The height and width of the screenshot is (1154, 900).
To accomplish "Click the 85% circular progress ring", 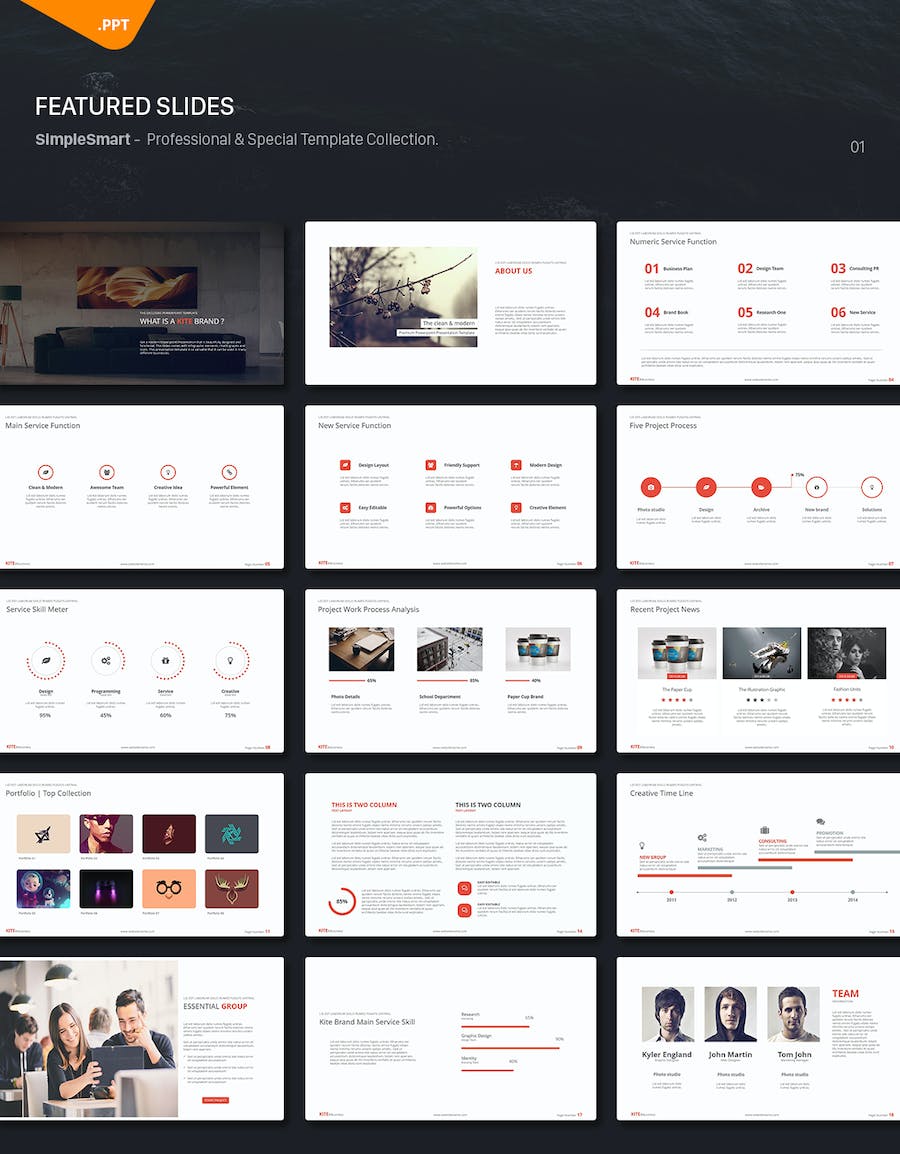I will tap(342, 901).
